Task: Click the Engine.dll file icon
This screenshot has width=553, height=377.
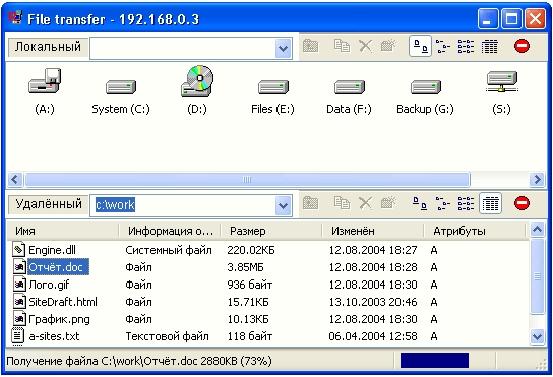Action: pyautogui.click(x=18, y=250)
